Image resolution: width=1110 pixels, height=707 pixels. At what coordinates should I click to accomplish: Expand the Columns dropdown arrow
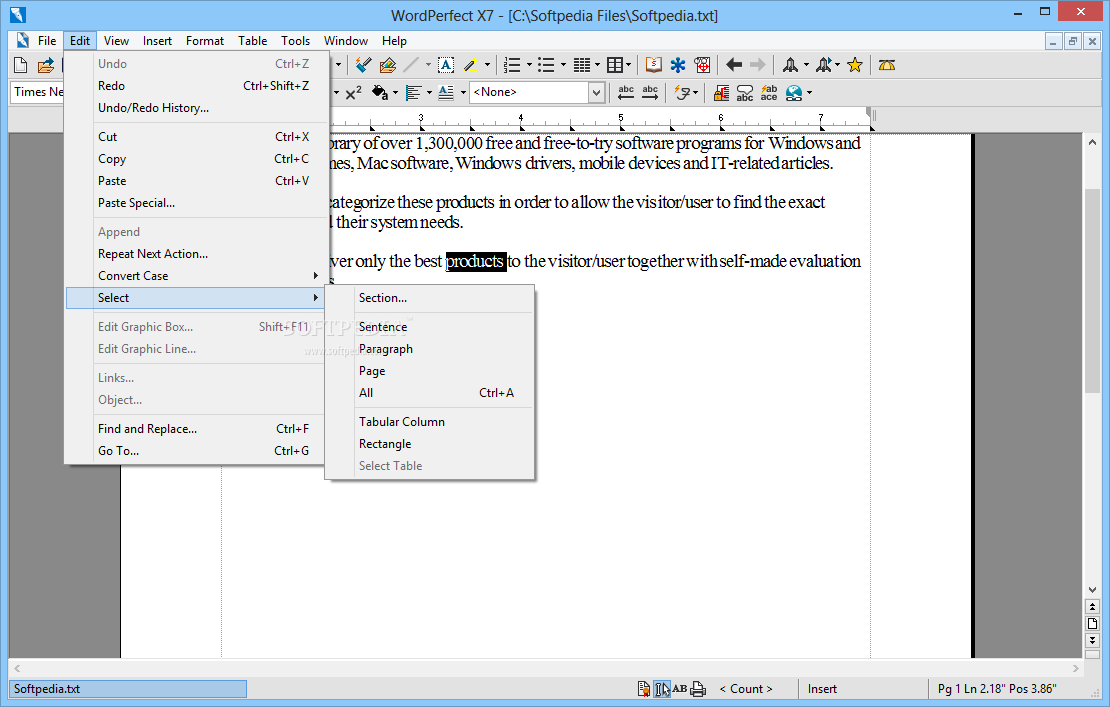pos(597,65)
